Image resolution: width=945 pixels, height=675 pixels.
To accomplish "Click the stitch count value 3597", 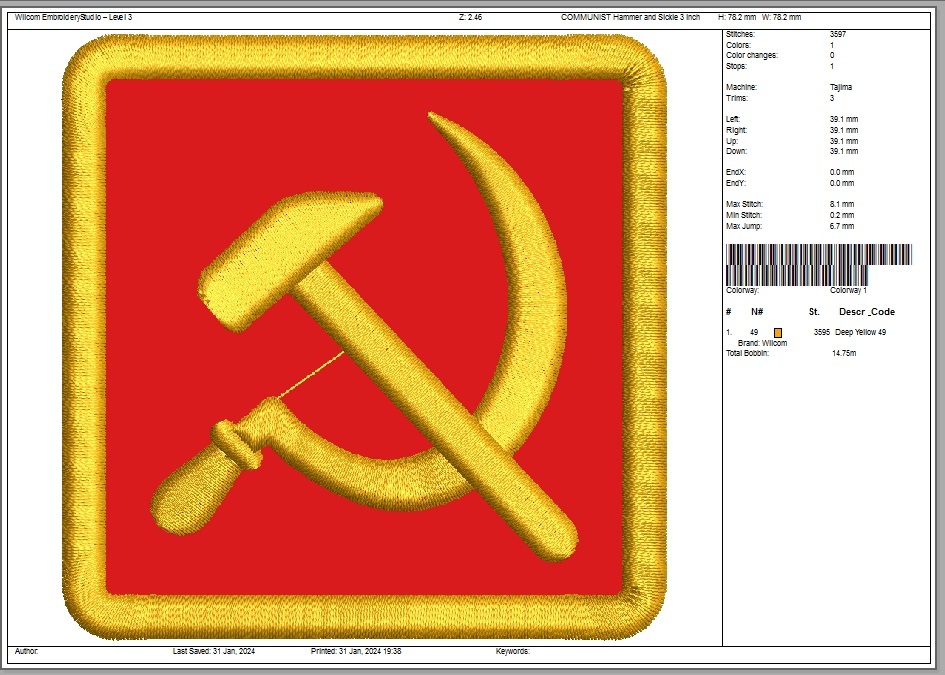I will point(838,34).
